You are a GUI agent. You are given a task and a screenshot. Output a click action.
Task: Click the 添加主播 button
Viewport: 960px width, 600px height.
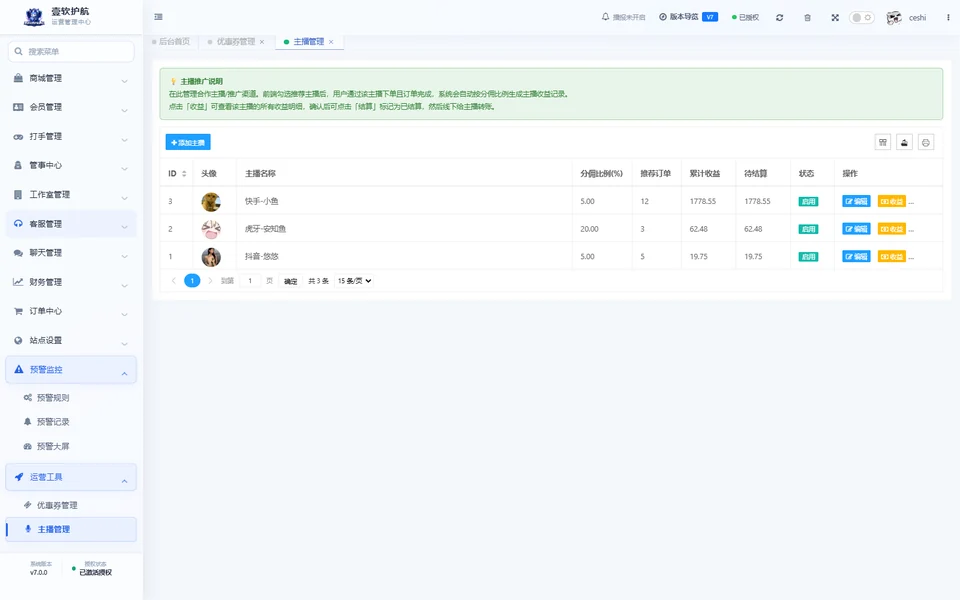188,143
